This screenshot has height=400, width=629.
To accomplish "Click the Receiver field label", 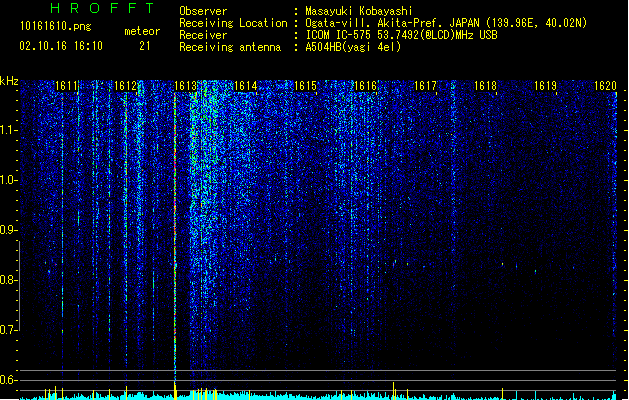I will (x=203, y=35).
